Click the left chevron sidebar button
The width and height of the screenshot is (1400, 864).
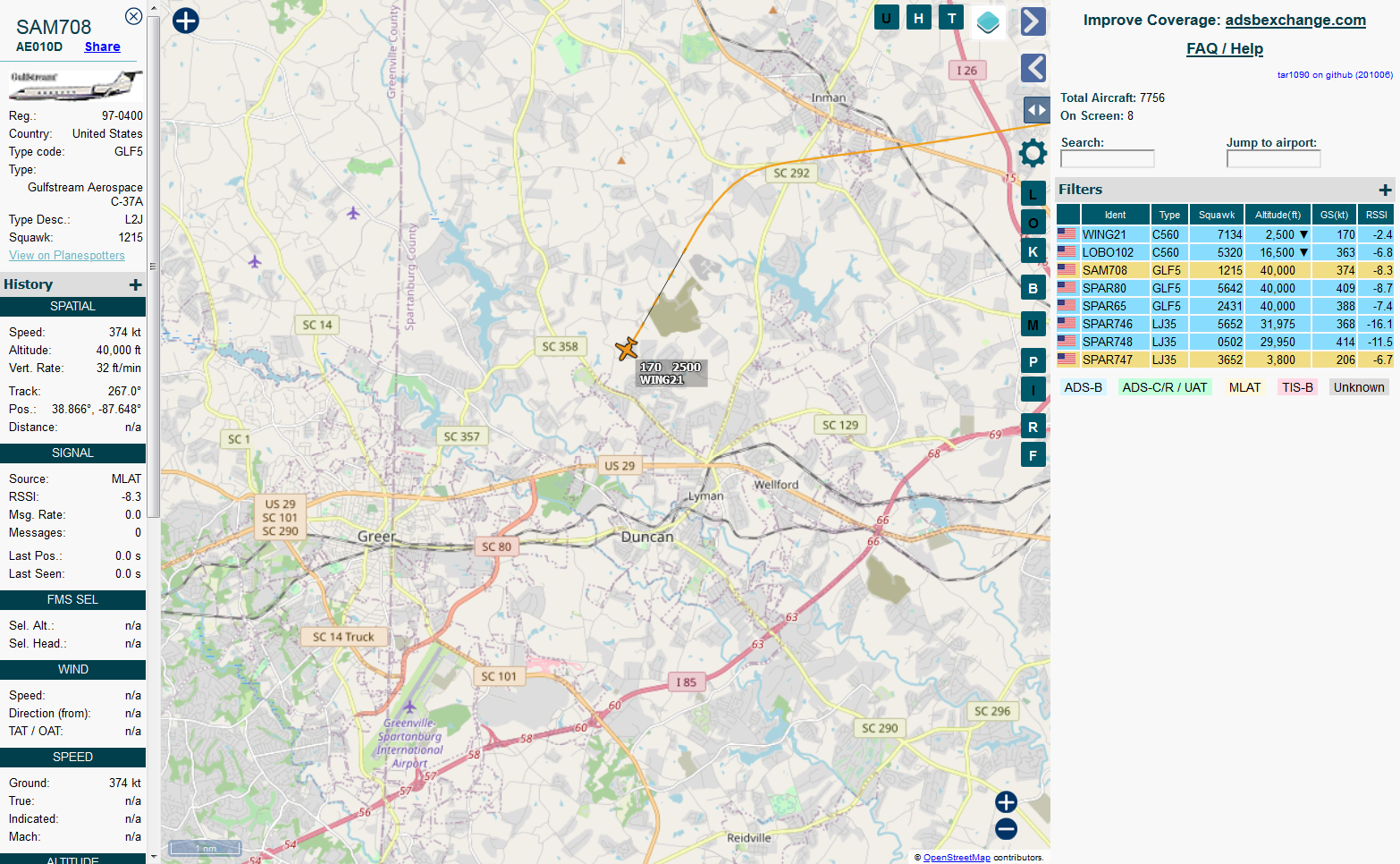[1033, 68]
